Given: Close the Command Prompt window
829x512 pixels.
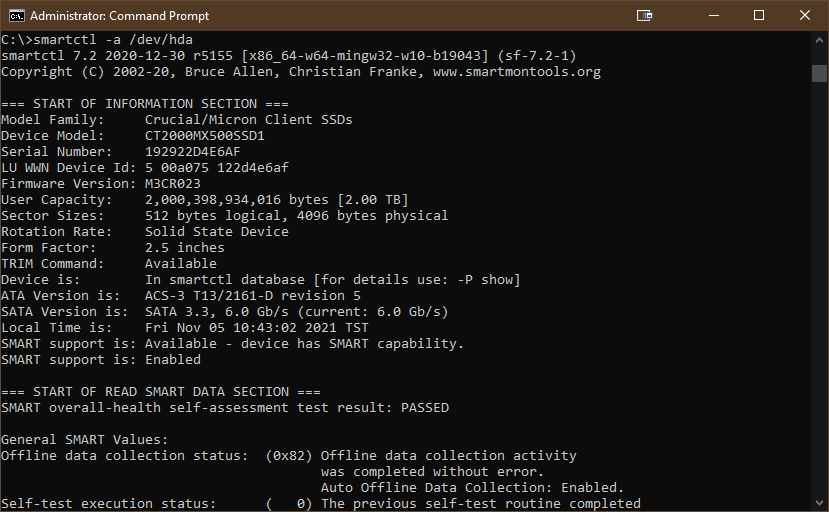Looking at the screenshot, I should (805, 15).
